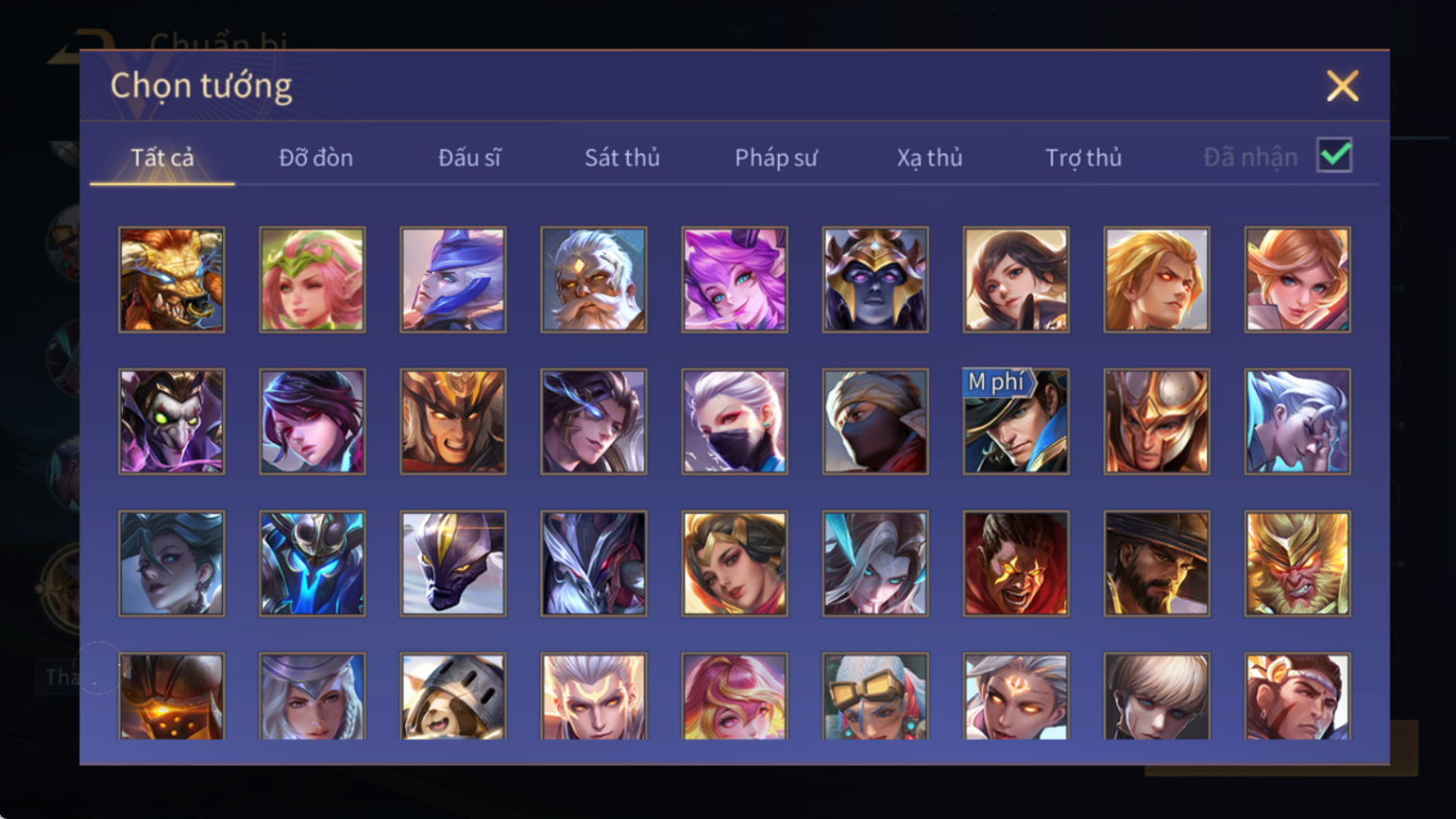
Task: Choose the hero marked M phí
Action: tap(1016, 422)
